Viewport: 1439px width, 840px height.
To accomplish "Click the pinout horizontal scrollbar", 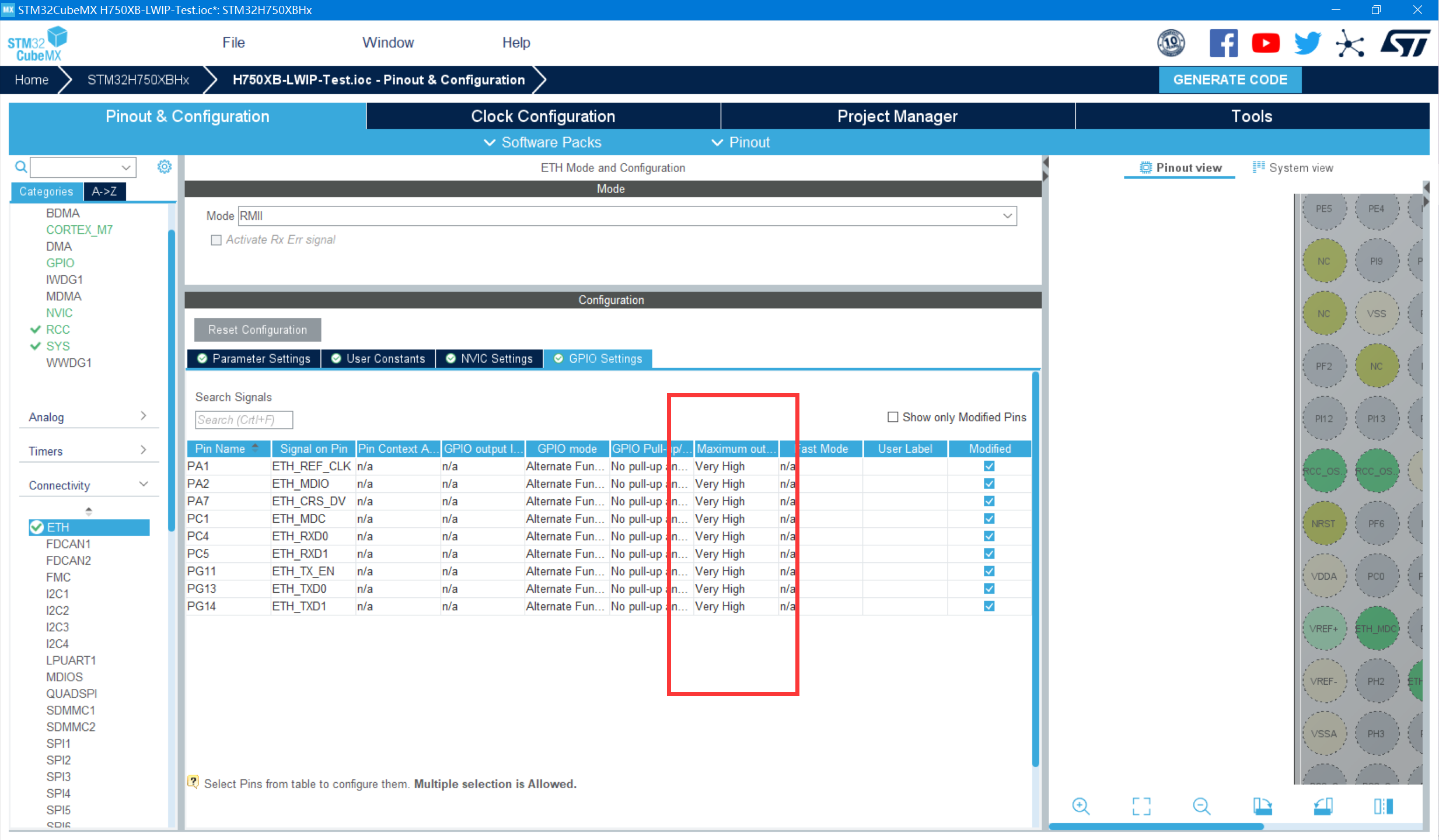I will [x=1155, y=826].
